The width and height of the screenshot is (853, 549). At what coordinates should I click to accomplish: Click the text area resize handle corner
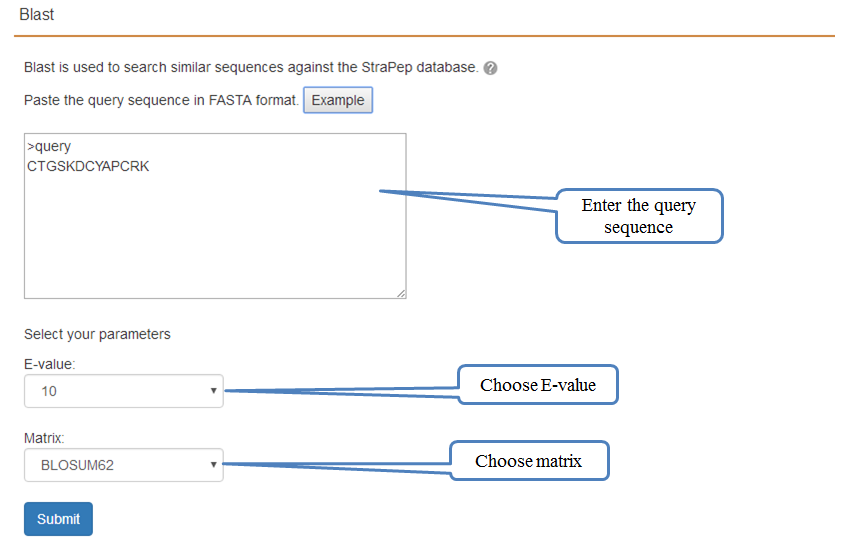pos(401,293)
